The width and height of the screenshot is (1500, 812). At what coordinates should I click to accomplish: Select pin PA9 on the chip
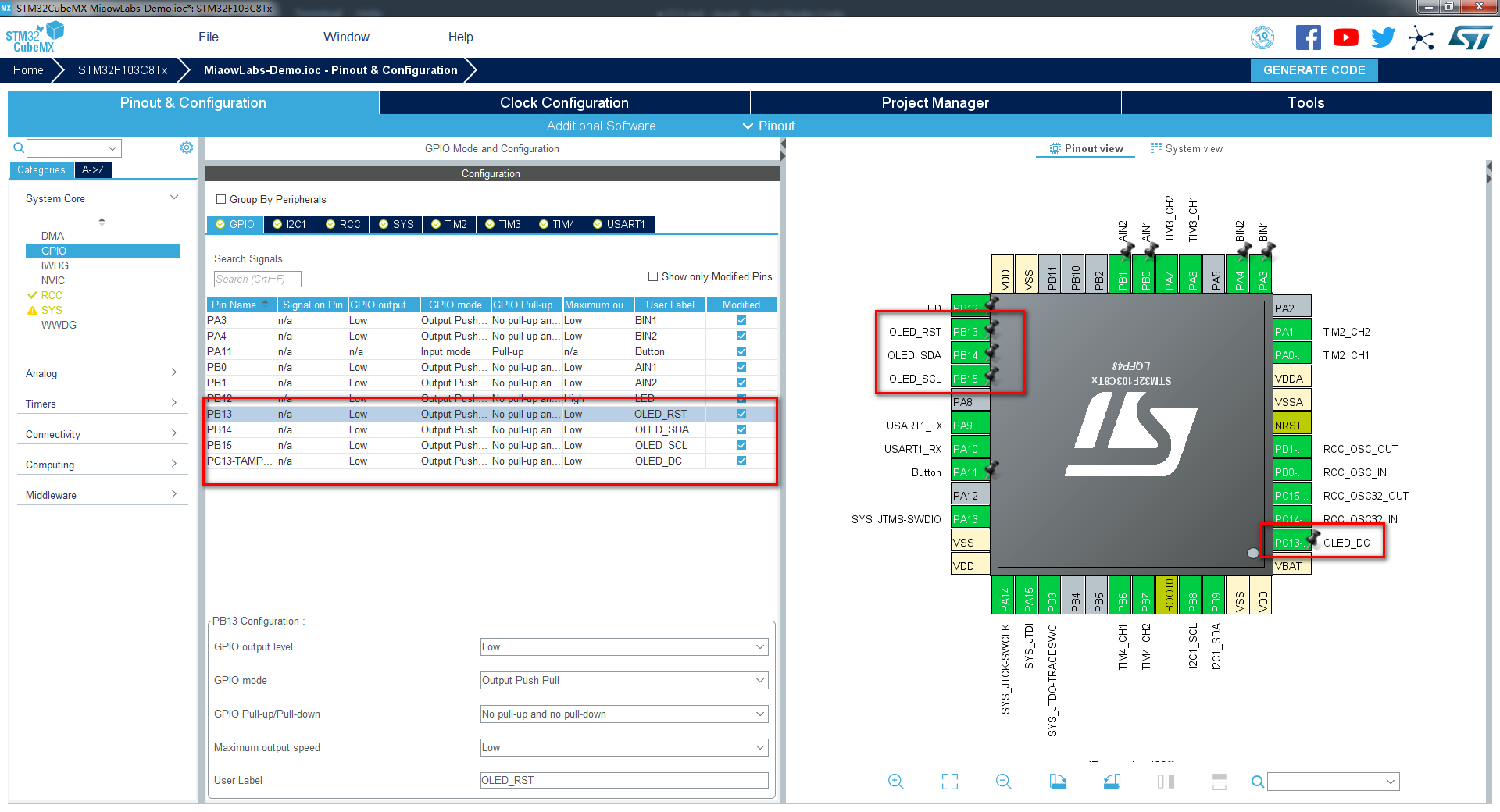click(970, 426)
